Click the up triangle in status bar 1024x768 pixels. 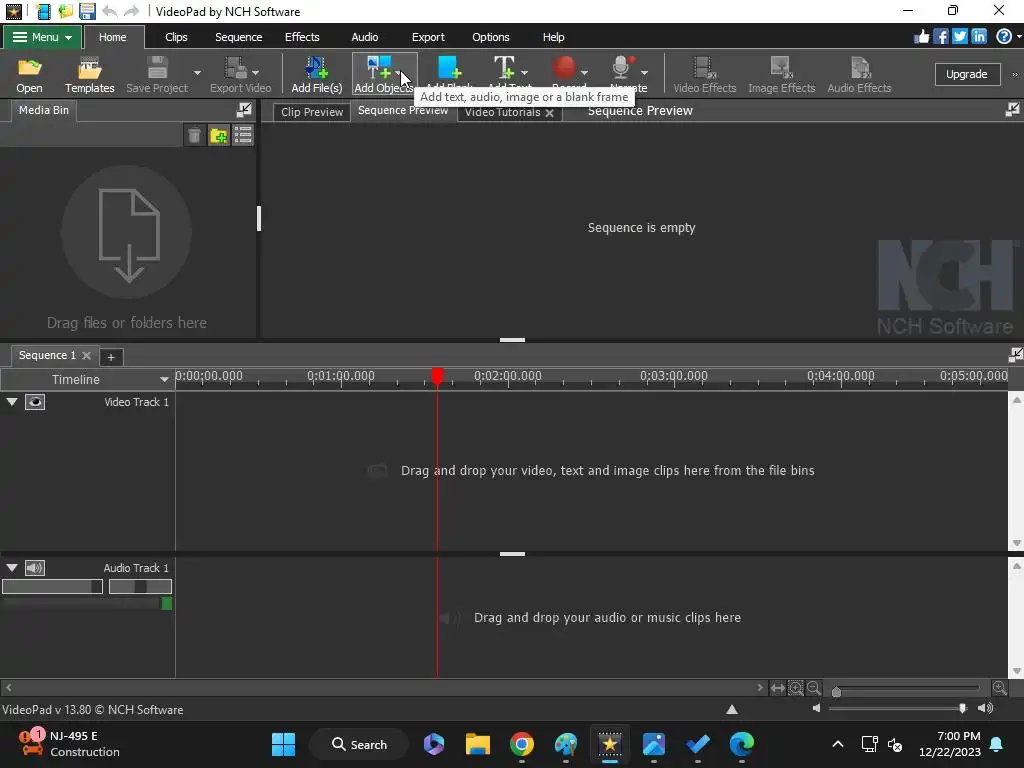(x=732, y=709)
